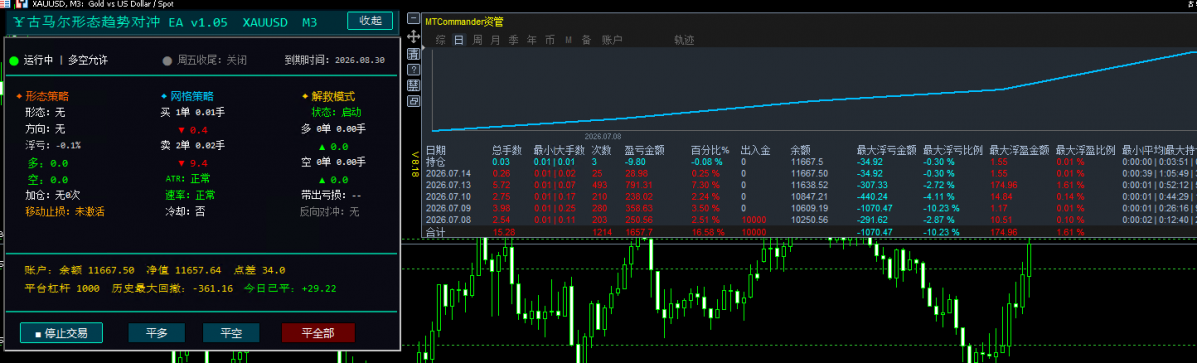Click the 到期时间 2026.08.30 text
Screen dimensions: 1197x363
[x=334, y=60]
